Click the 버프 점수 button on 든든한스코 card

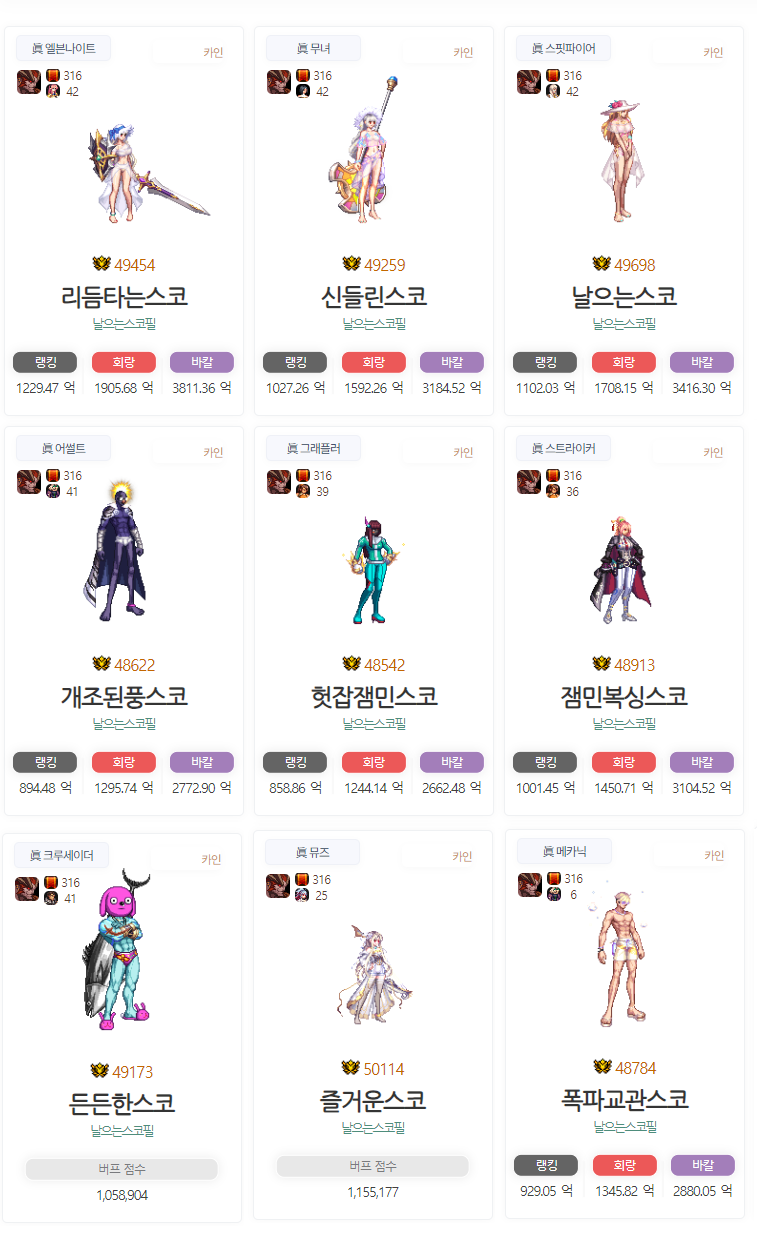(x=122, y=1169)
